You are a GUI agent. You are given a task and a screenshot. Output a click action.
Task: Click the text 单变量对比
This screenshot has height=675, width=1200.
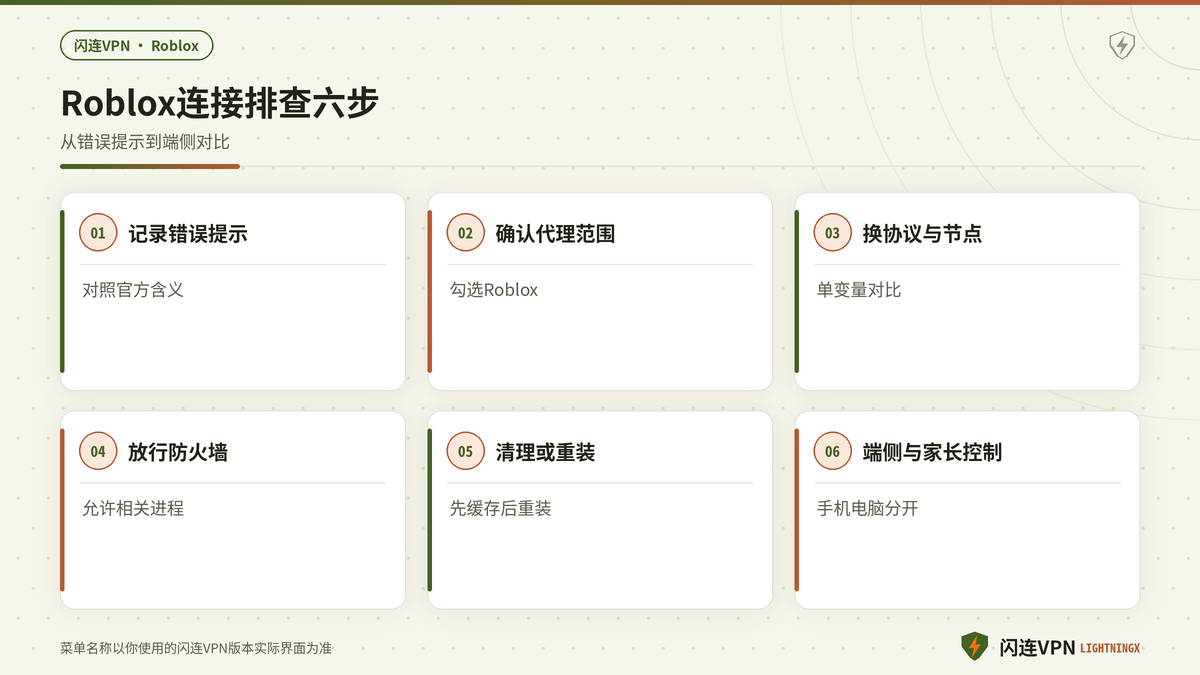pos(859,290)
